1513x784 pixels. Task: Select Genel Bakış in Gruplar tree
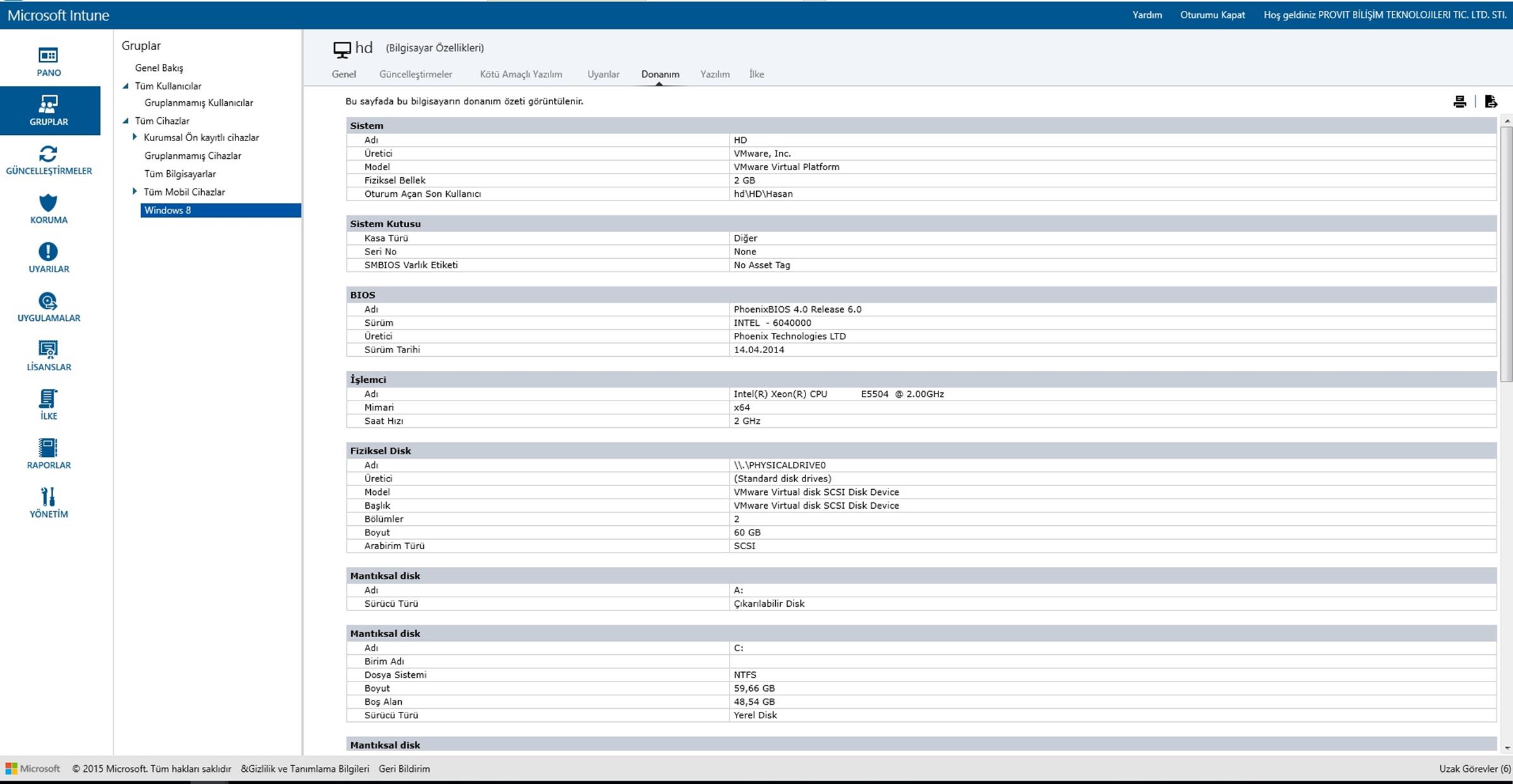coord(159,68)
